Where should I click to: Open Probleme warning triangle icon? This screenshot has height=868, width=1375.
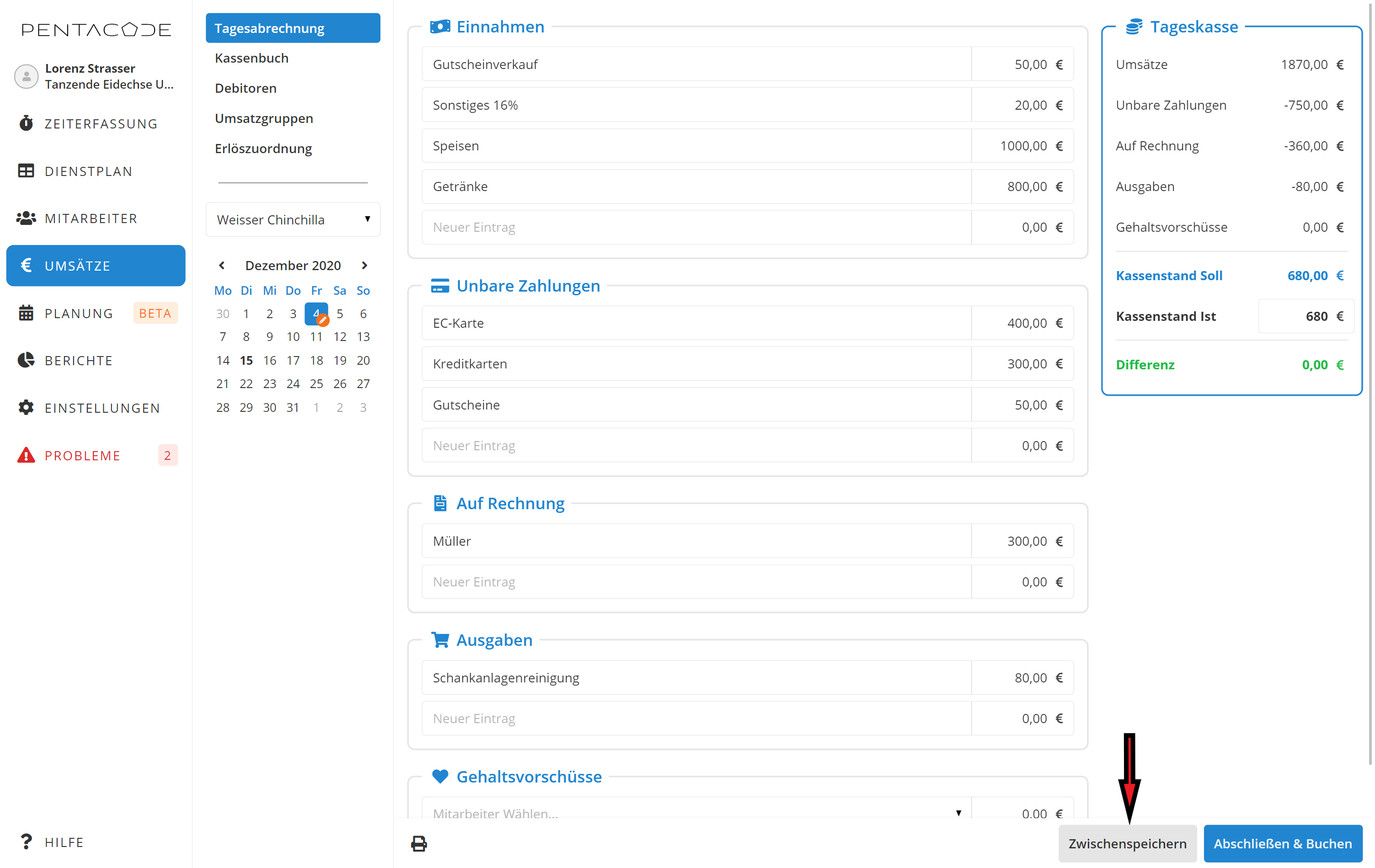(26, 455)
